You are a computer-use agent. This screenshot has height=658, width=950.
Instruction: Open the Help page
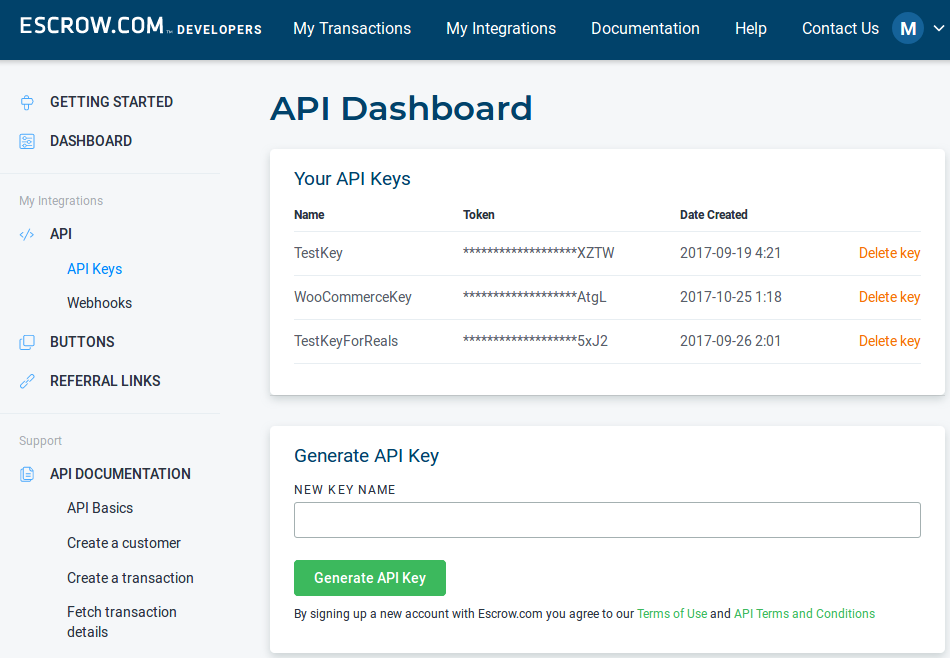[x=750, y=28]
